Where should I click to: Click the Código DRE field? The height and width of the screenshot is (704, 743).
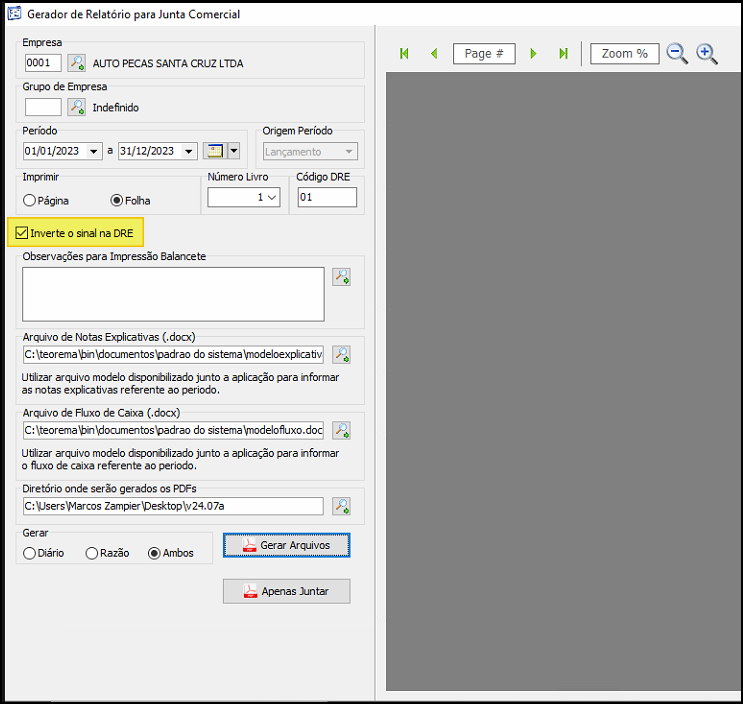[327, 197]
